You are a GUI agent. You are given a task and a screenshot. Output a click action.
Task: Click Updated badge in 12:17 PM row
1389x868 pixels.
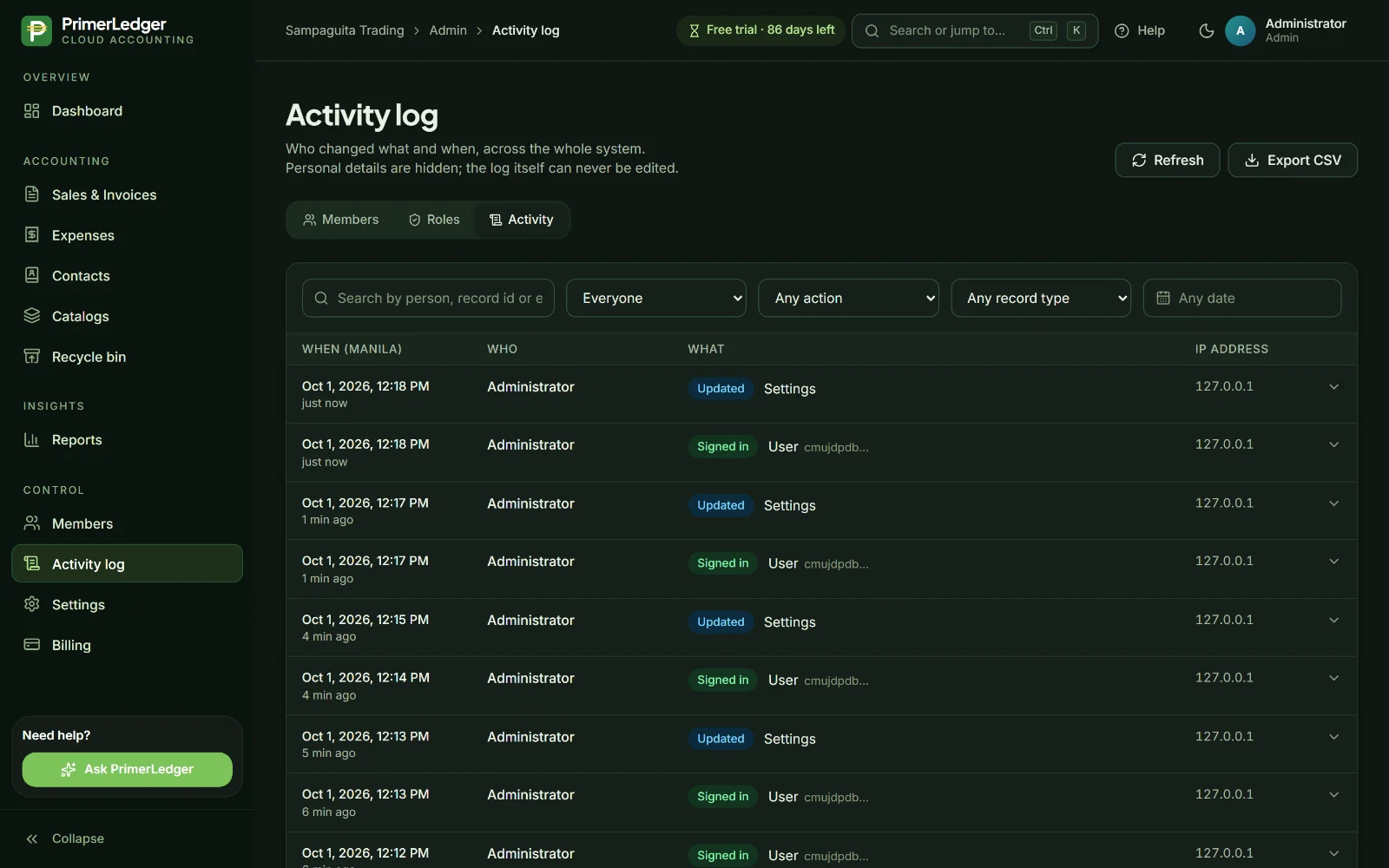click(721, 505)
